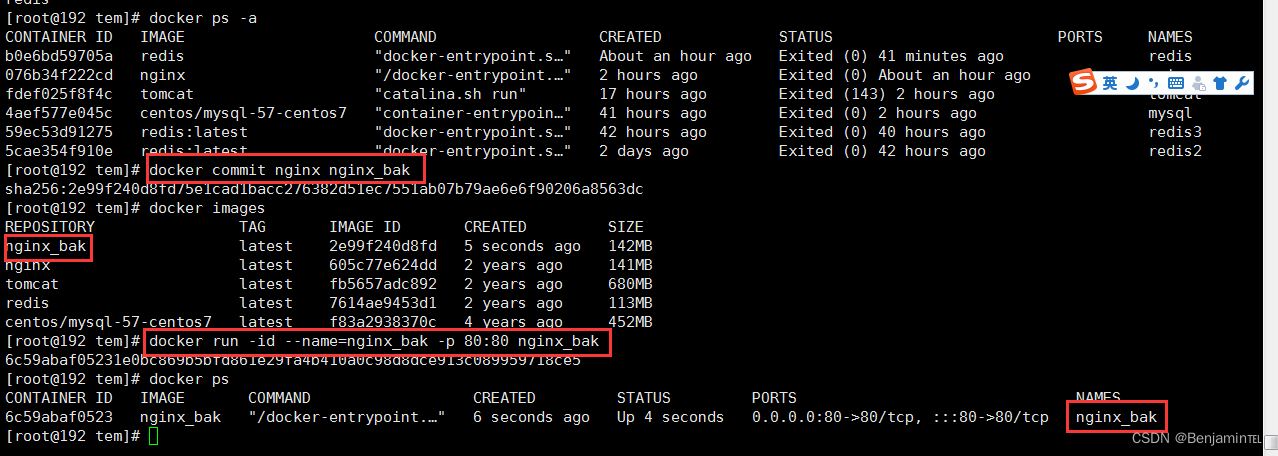Click the PORTS header in the last table

pos(774,398)
